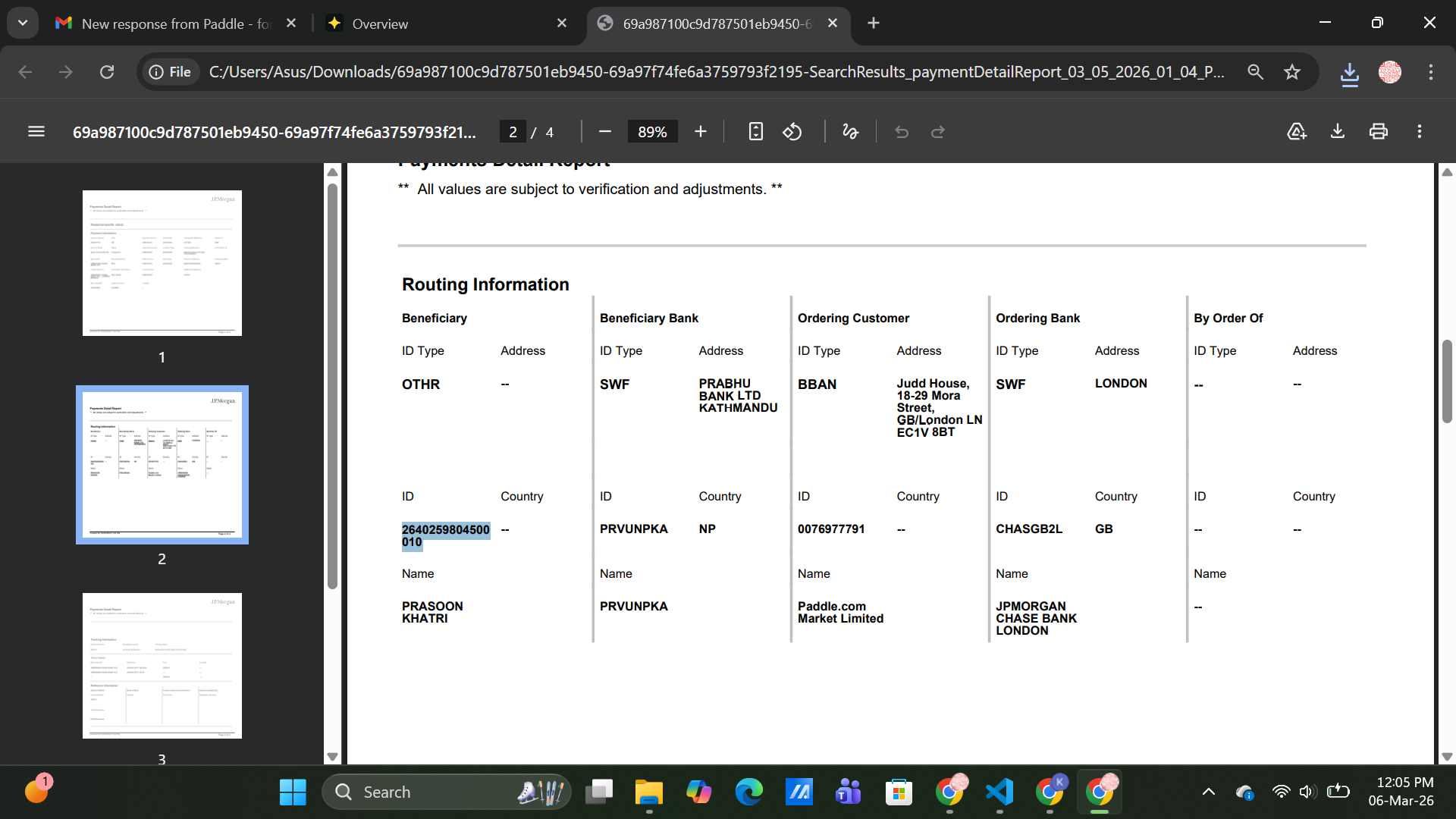Reload the page with refresh button
The width and height of the screenshot is (1456, 819).
(107, 72)
